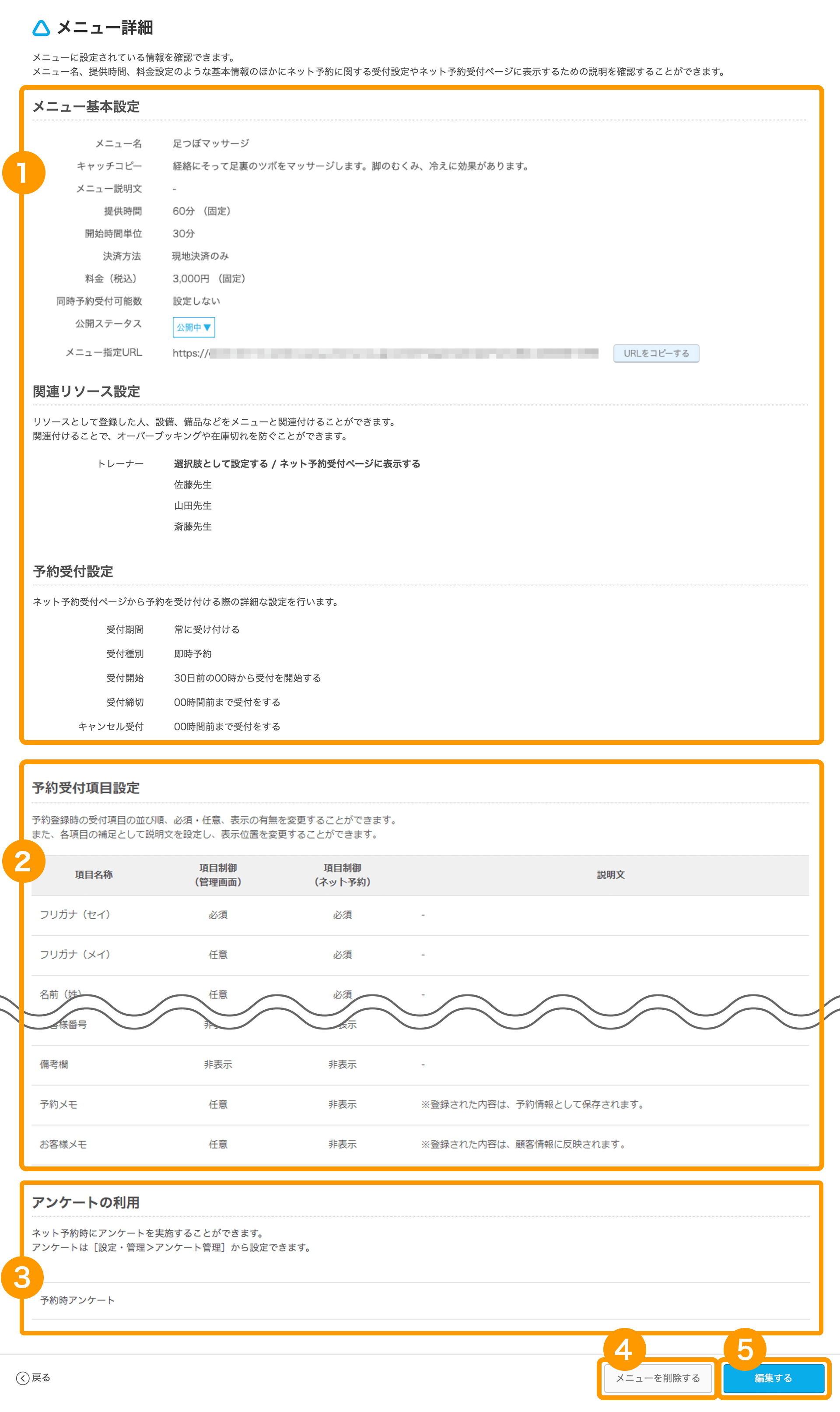Viewport: 840px width, 1412px height.
Task: Click the orange number 1 badge
Action: (23, 172)
